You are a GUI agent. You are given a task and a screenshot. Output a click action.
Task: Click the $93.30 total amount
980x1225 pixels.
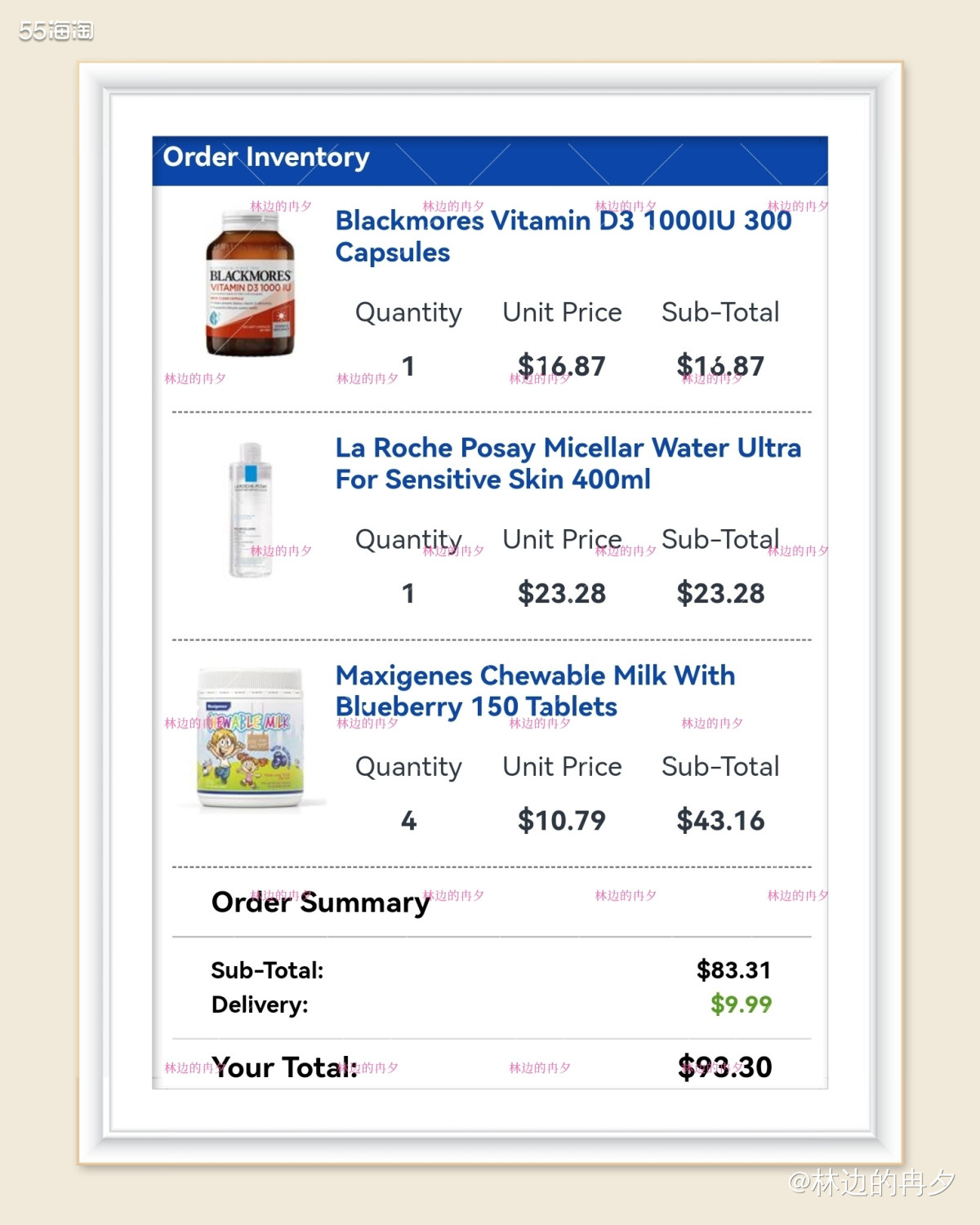tap(724, 1067)
